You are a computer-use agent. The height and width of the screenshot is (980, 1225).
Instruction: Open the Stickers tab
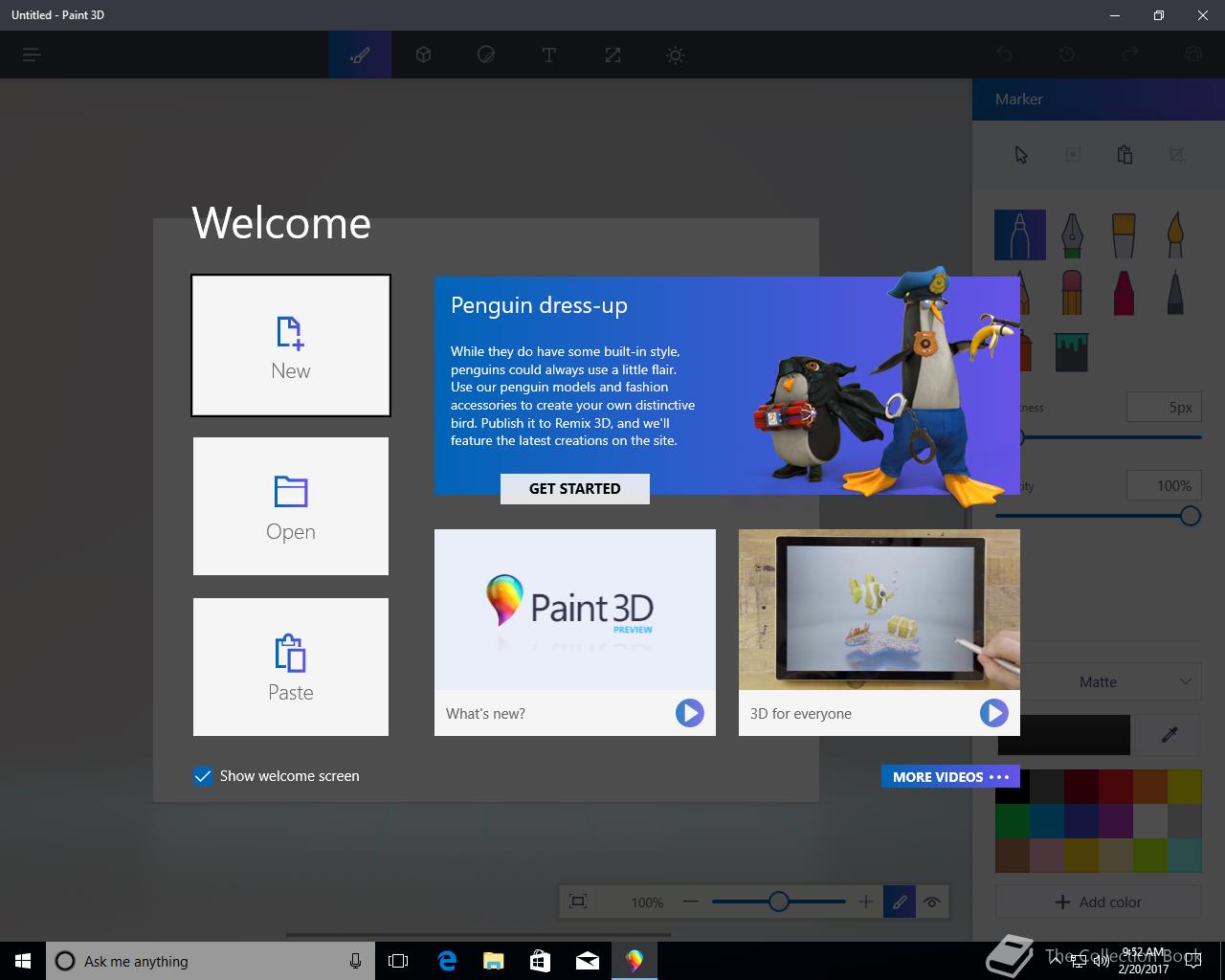pyautogui.click(x=486, y=55)
